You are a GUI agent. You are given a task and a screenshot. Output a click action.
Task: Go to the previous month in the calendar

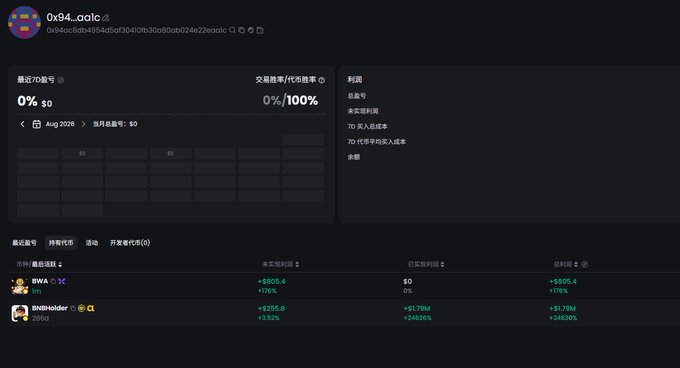(23, 124)
